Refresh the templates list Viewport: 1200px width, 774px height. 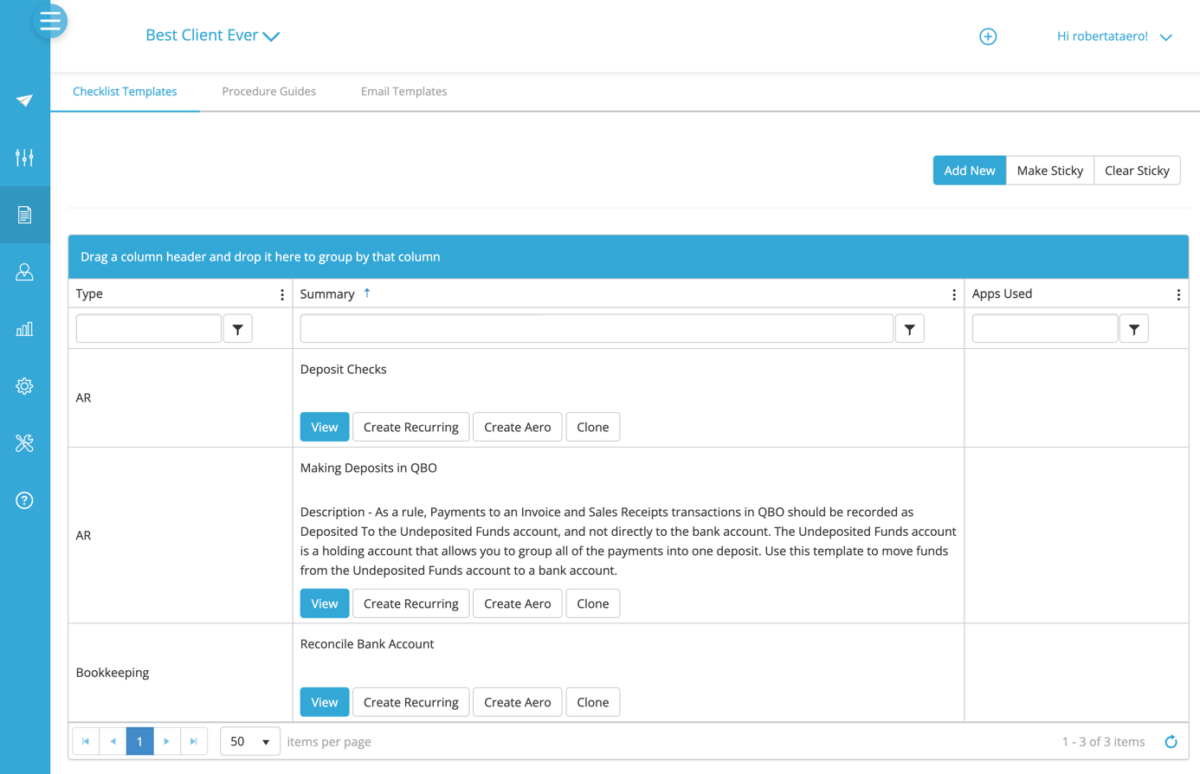pyautogui.click(x=1170, y=741)
